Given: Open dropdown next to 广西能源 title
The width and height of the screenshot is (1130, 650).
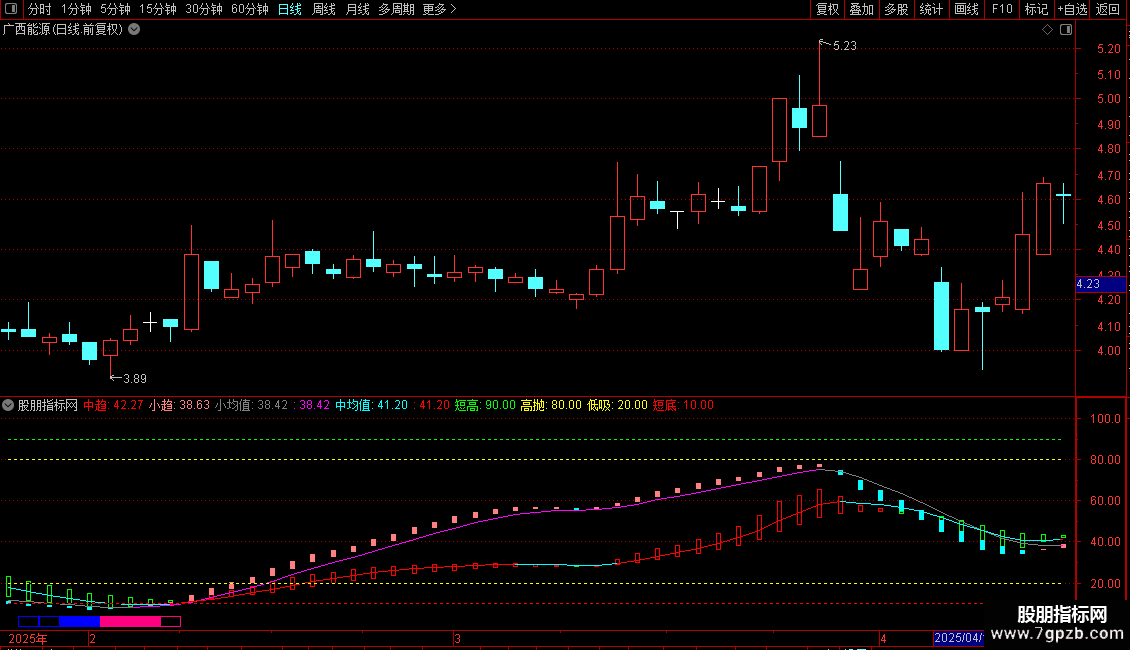Looking at the screenshot, I should pos(134,30).
